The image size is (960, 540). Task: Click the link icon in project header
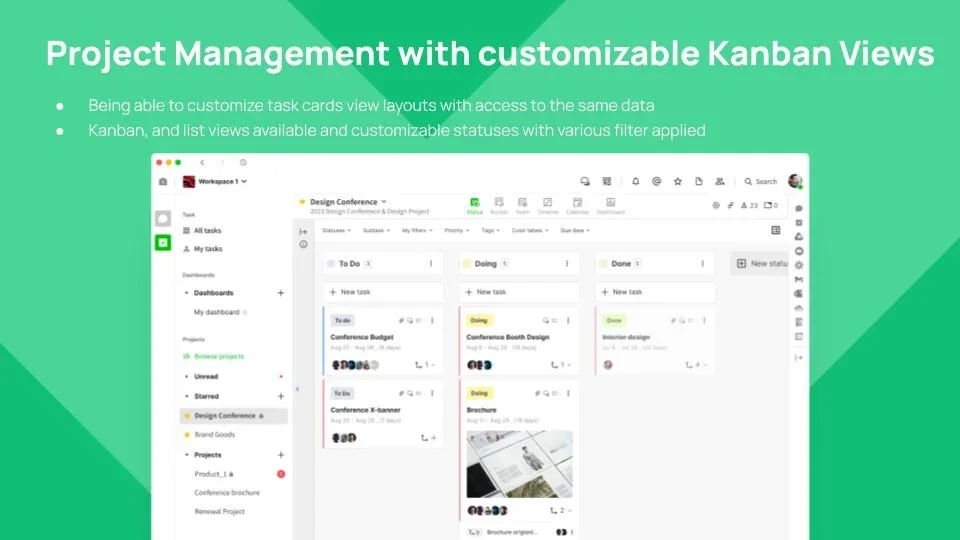coord(730,206)
